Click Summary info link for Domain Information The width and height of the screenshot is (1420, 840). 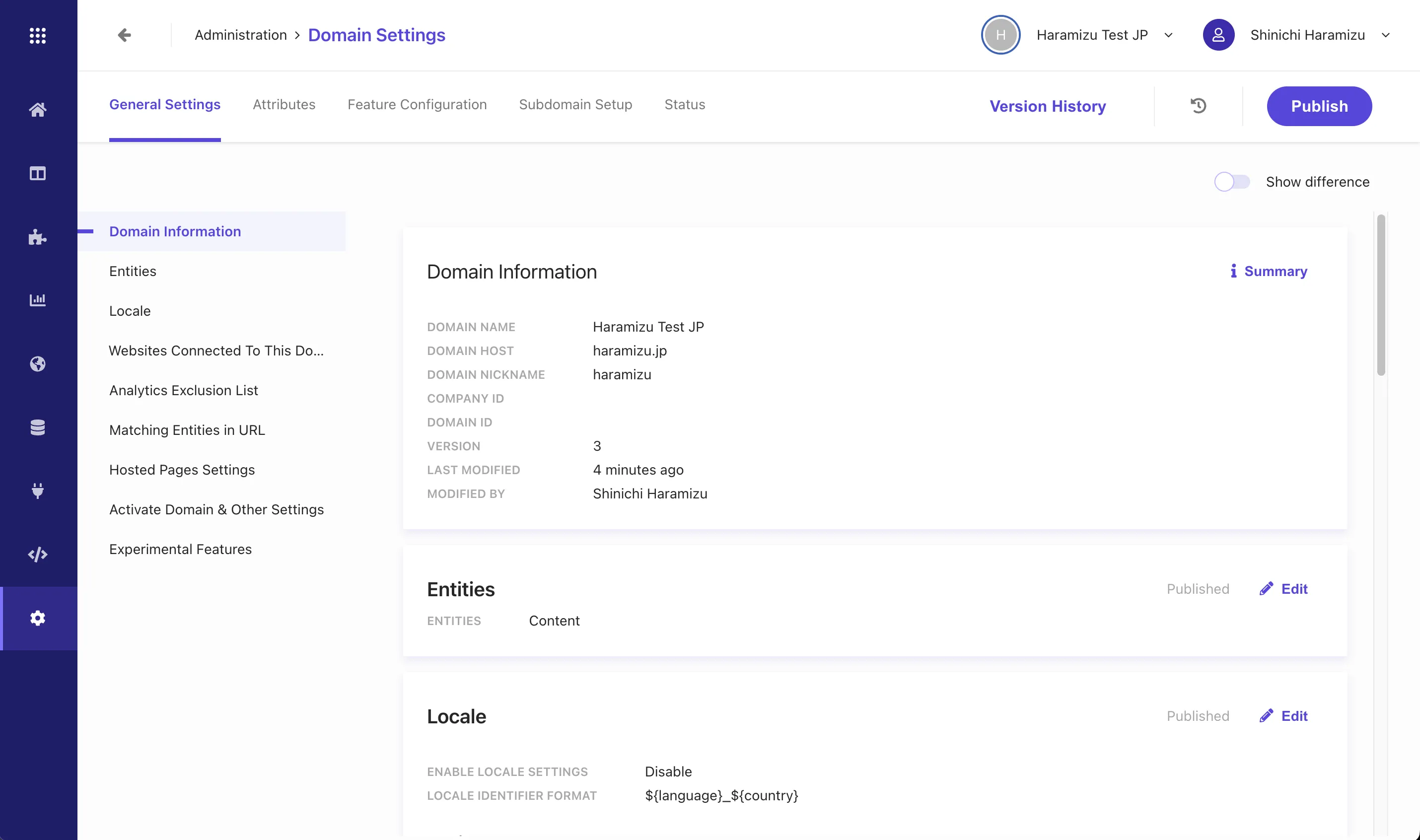pyautogui.click(x=1268, y=271)
